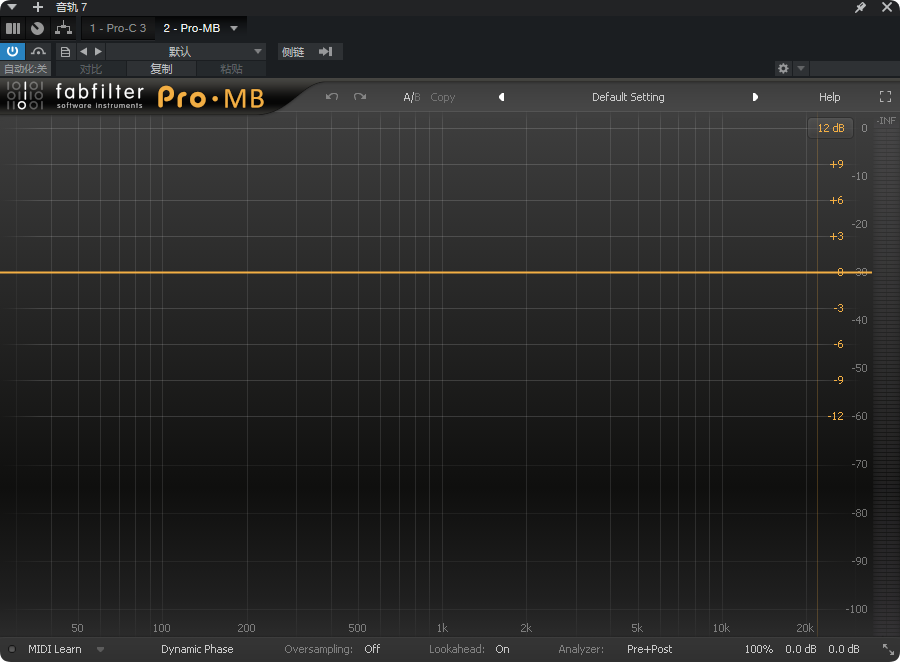Toggle the A/B state switch

coord(412,97)
